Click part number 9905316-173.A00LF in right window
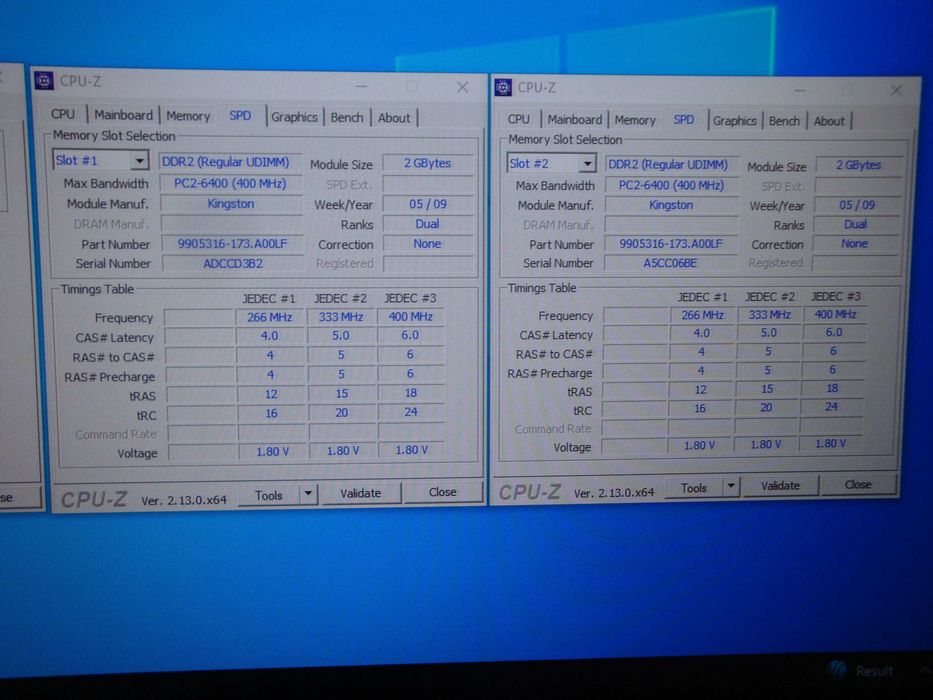Image resolution: width=933 pixels, height=700 pixels. click(671, 243)
